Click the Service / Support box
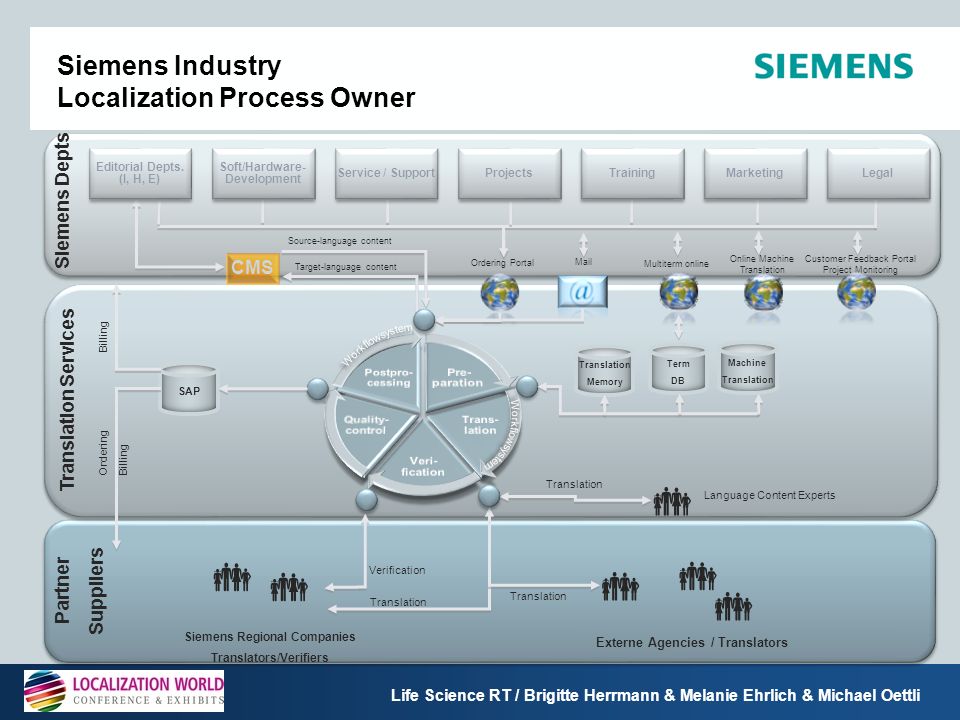The image size is (960, 720). [x=386, y=173]
